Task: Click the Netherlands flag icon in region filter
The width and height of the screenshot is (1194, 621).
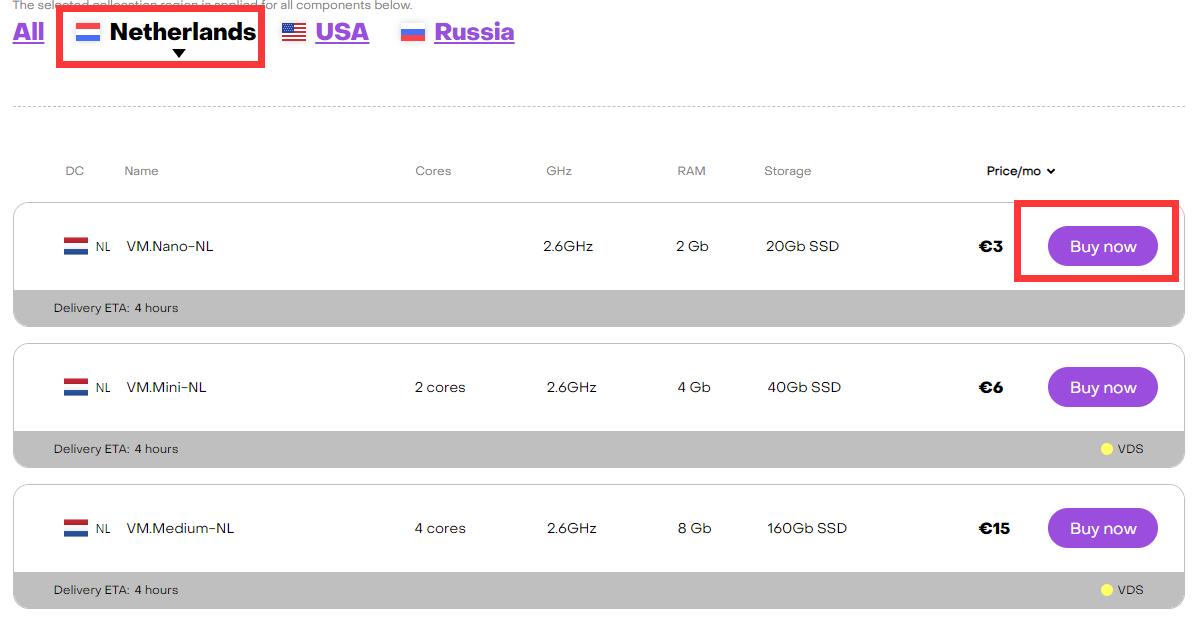Action: pyautogui.click(x=88, y=32)
